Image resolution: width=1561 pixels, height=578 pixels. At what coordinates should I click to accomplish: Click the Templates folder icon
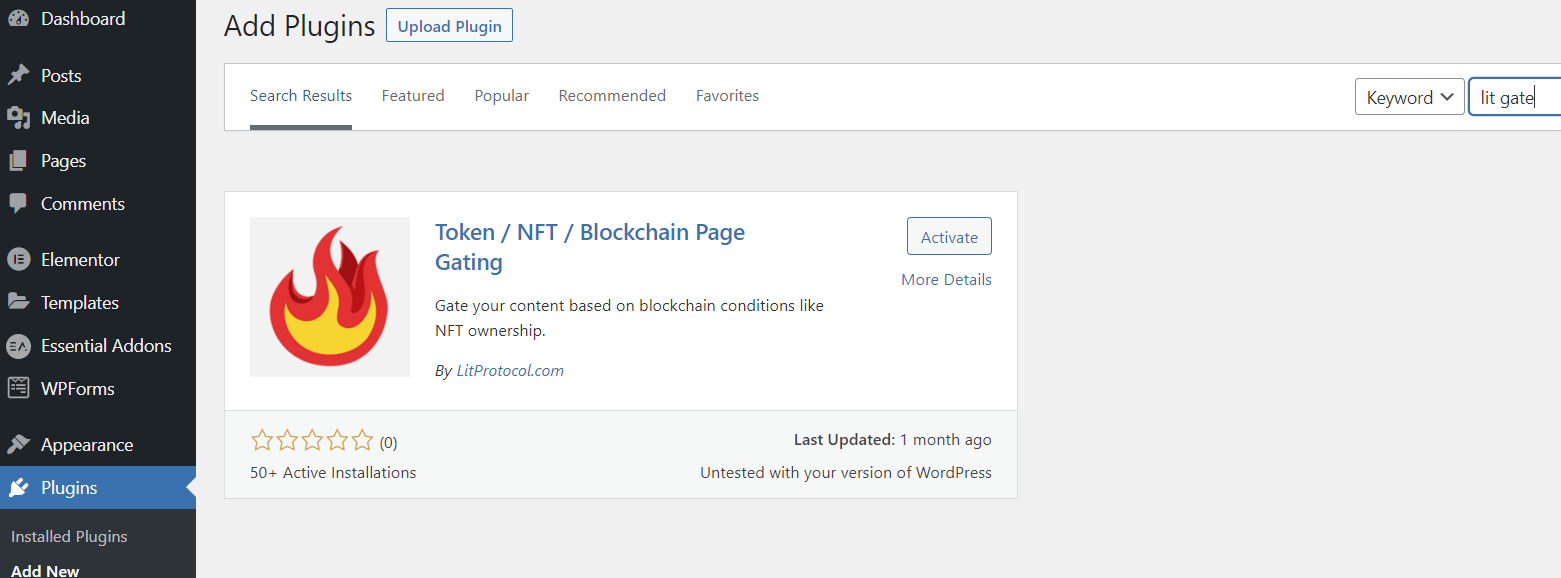tap(19, 303)
